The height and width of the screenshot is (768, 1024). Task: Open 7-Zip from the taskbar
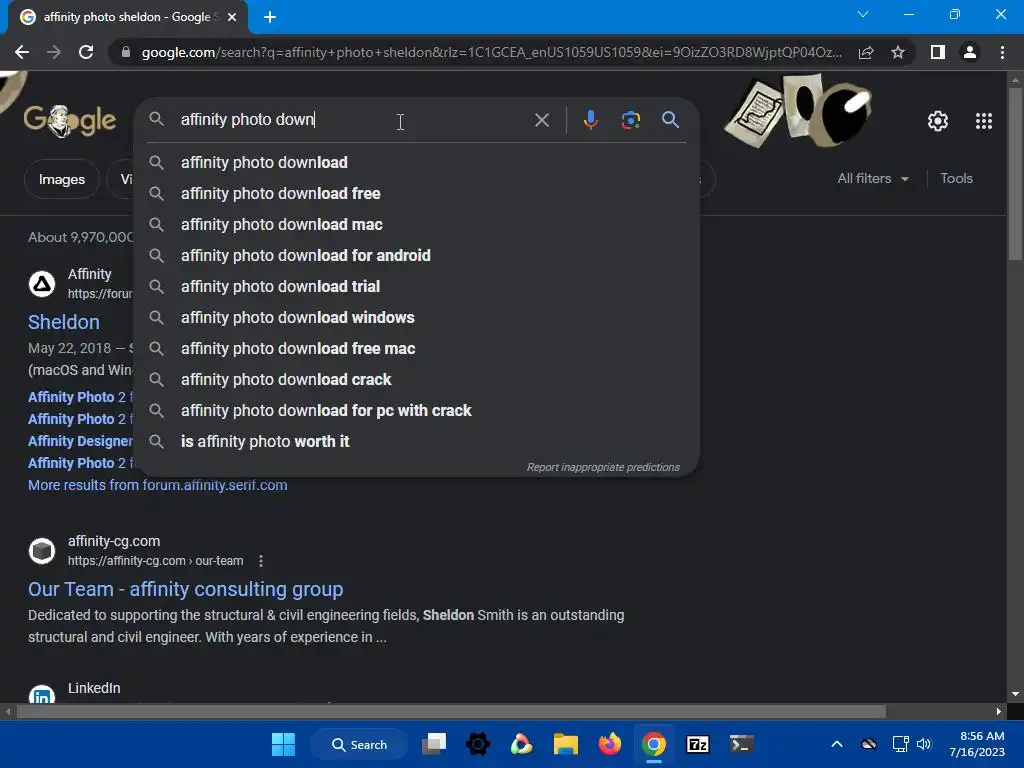(x=697, y=744)
